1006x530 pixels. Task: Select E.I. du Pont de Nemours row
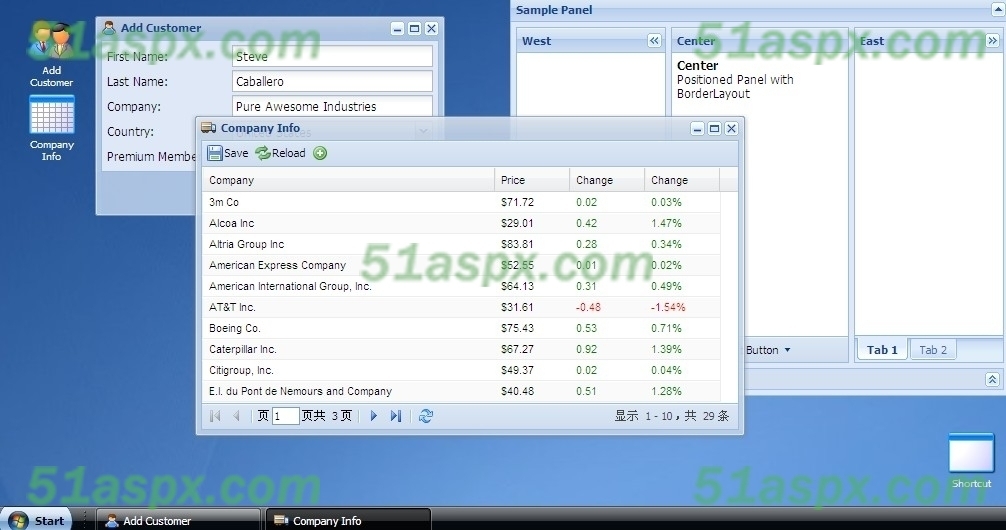click(461, 391)
